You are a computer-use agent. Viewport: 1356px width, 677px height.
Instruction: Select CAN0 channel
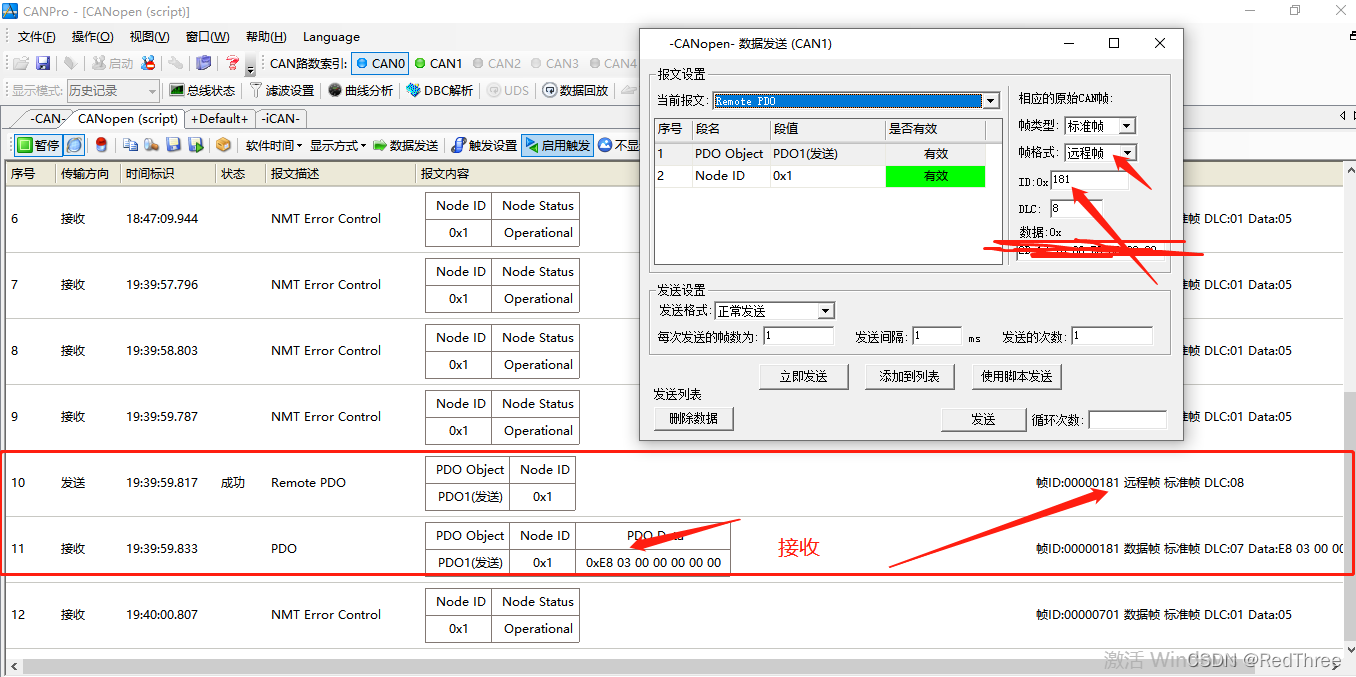(380, 63)
